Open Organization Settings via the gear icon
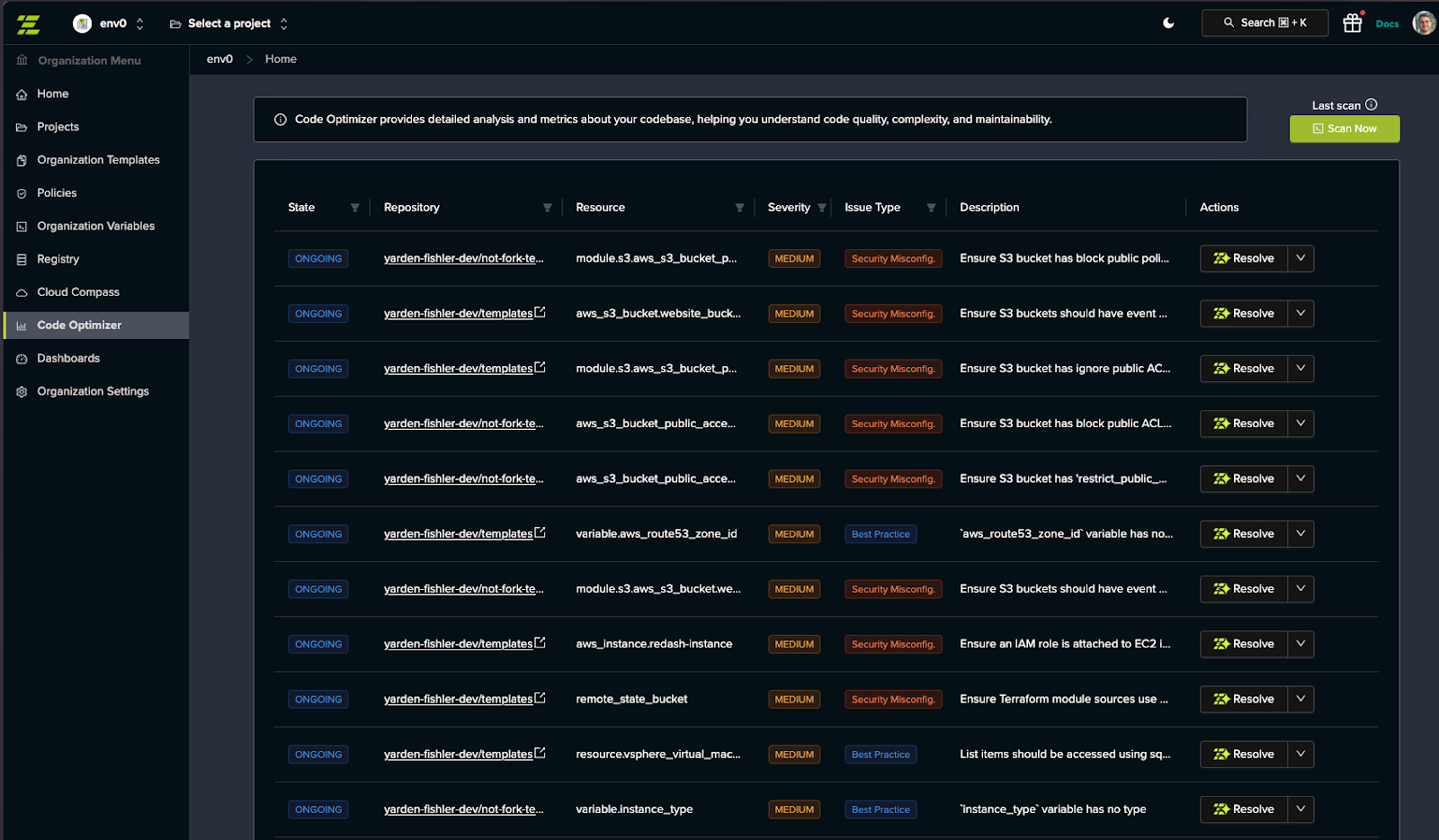The image size is (1439, 840). click(21, 391)
